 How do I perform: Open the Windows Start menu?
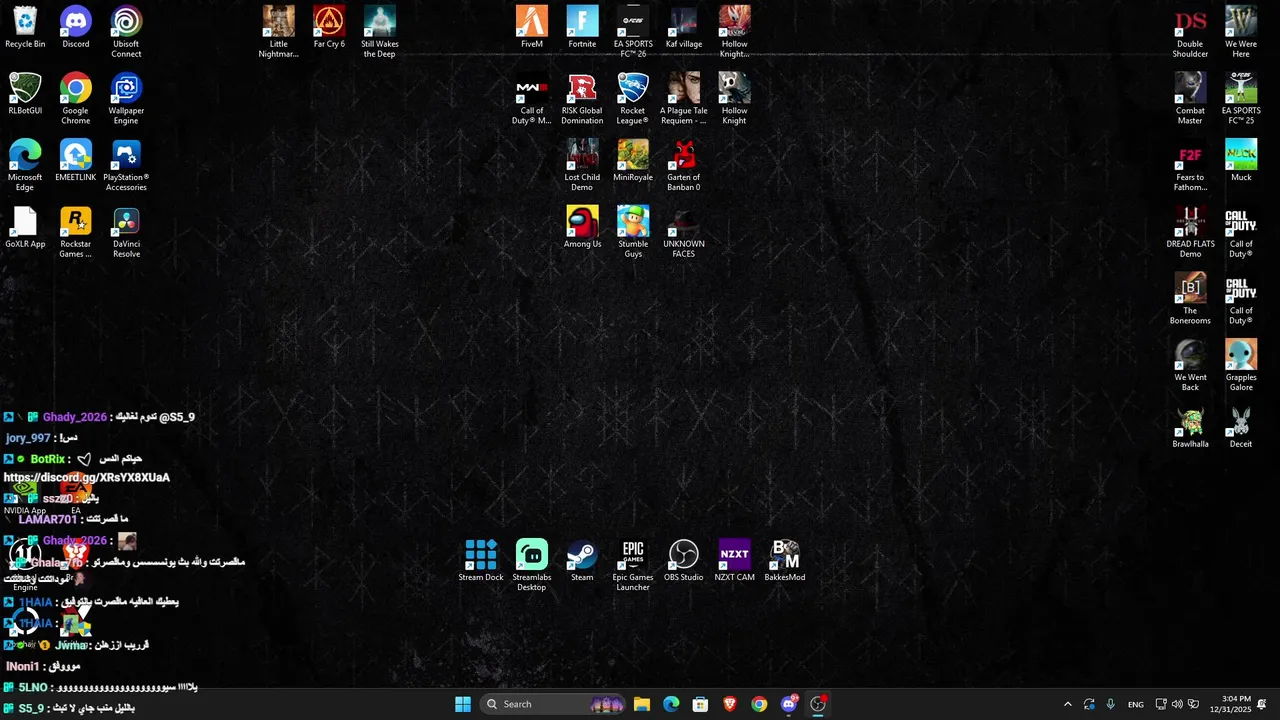tap(463, 704)
